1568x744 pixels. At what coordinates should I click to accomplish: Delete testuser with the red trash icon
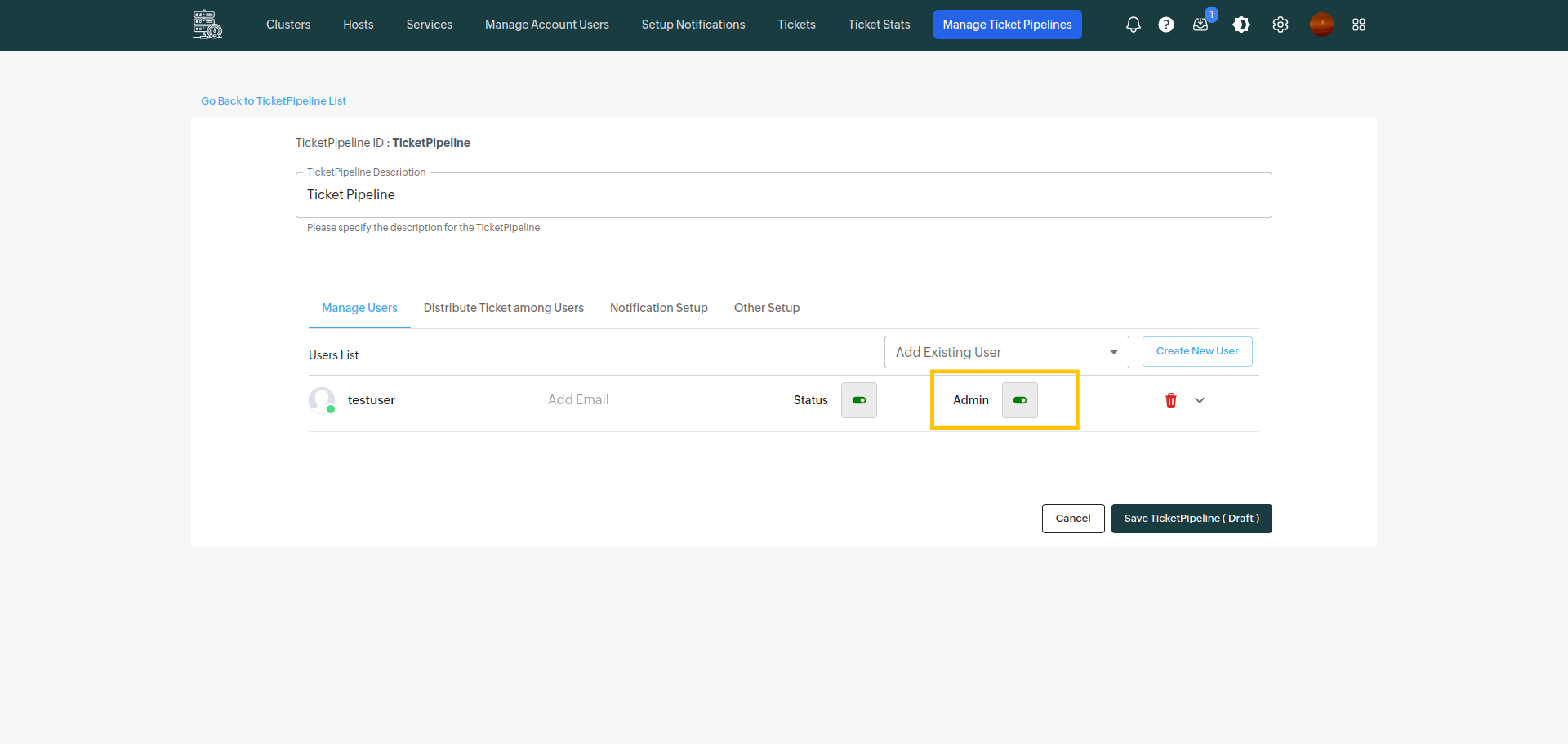(x=1171, y=400)
